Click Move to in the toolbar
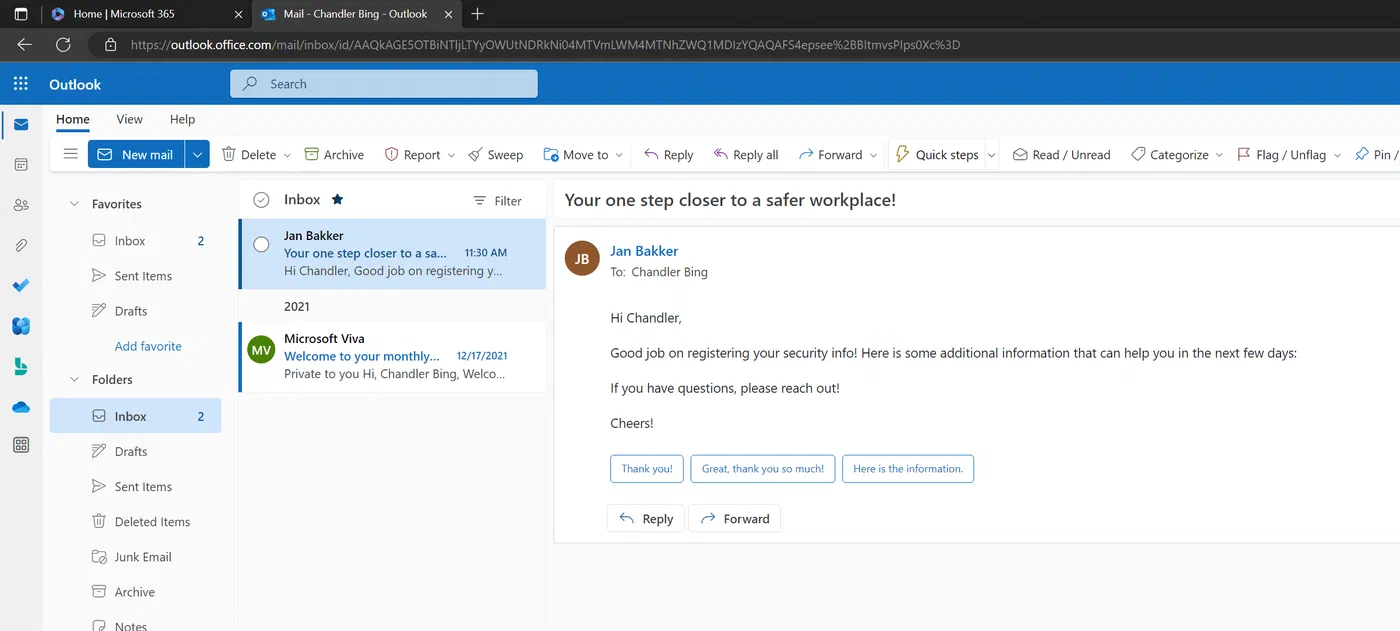Screen dimensions: 1400x631 point(576,155)
